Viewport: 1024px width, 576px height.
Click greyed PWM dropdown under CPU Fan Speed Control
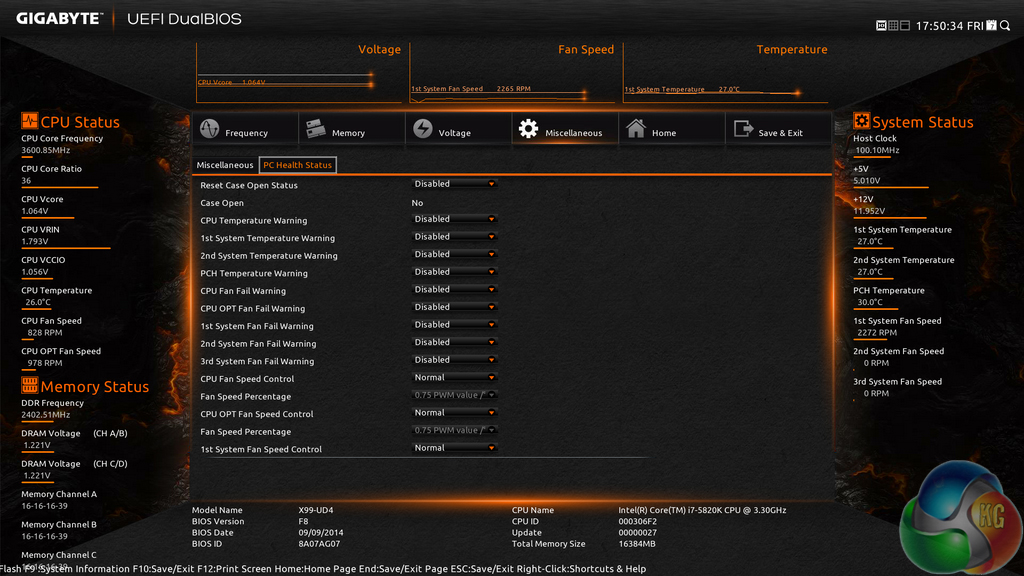click(455, 396)
